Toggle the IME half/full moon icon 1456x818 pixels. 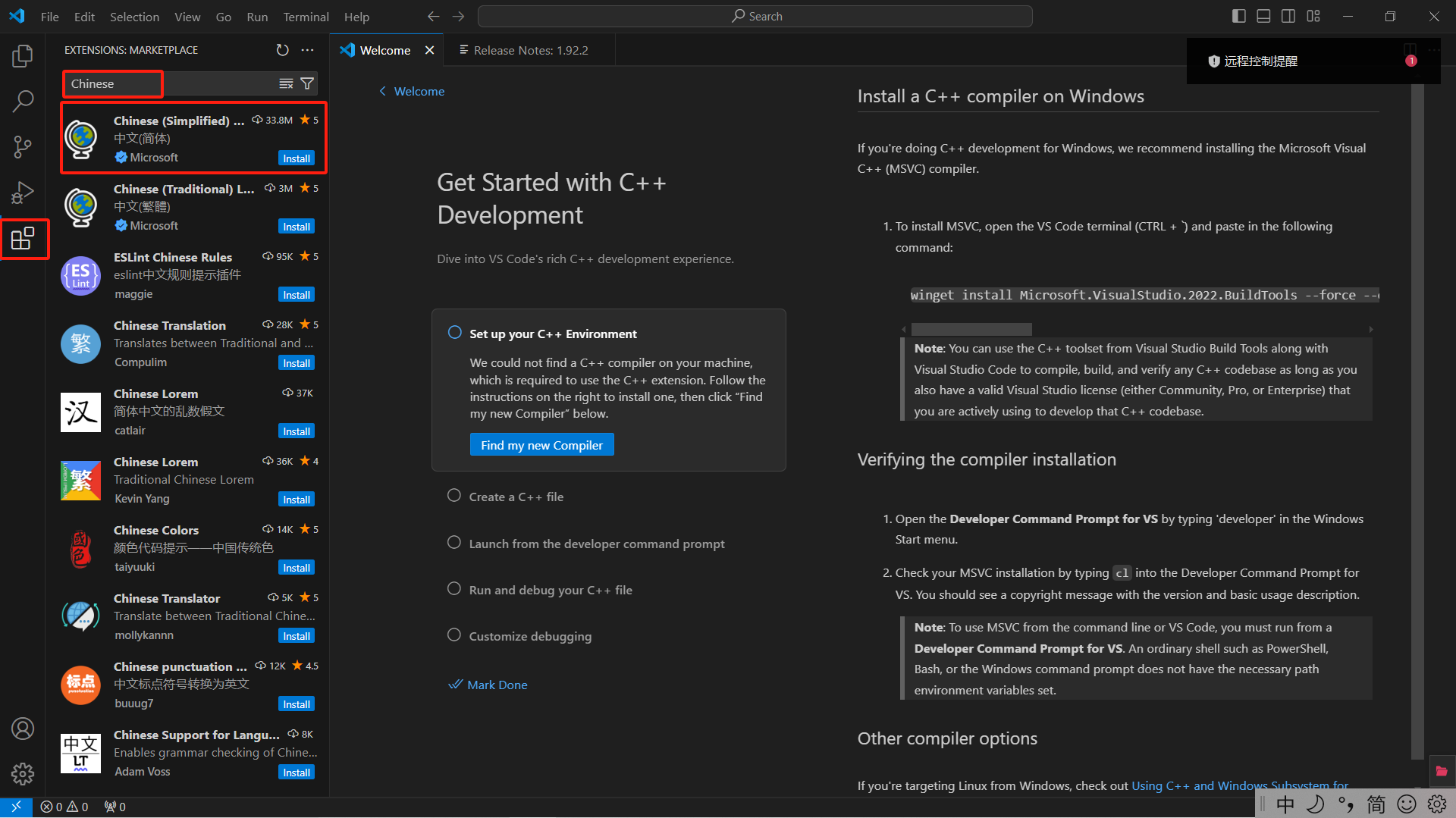[x=1316, y=804]
